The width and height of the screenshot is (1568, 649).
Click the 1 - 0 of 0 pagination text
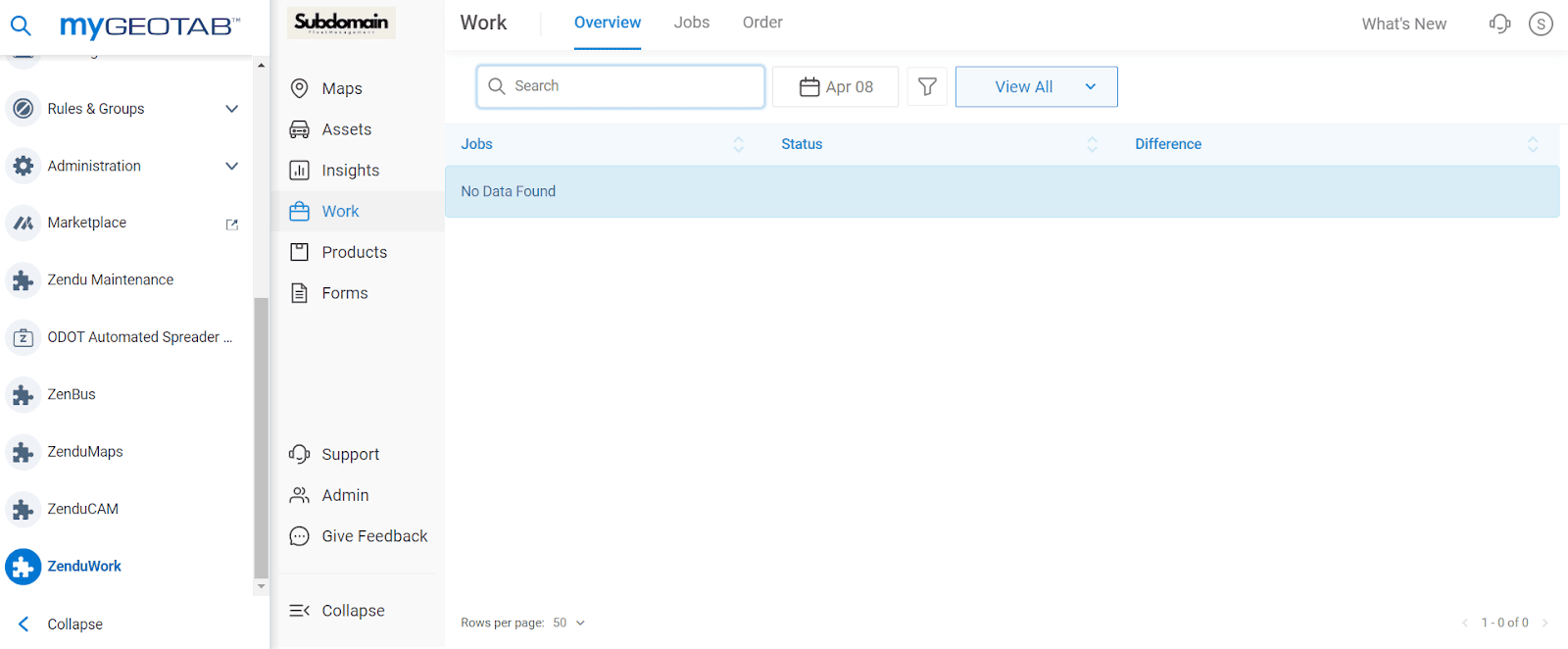(1504, 623)
